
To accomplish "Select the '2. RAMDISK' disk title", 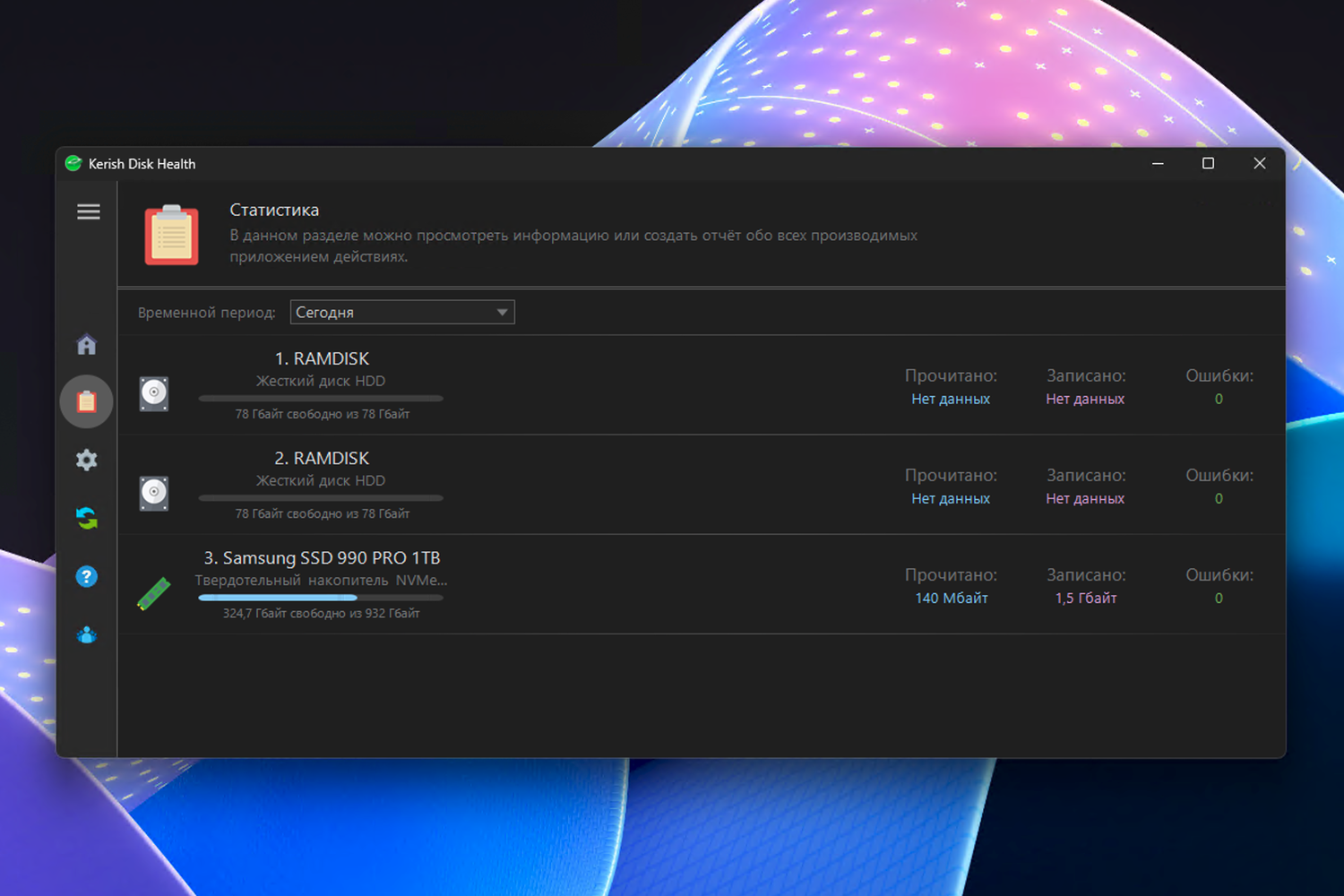I will 322,458.
